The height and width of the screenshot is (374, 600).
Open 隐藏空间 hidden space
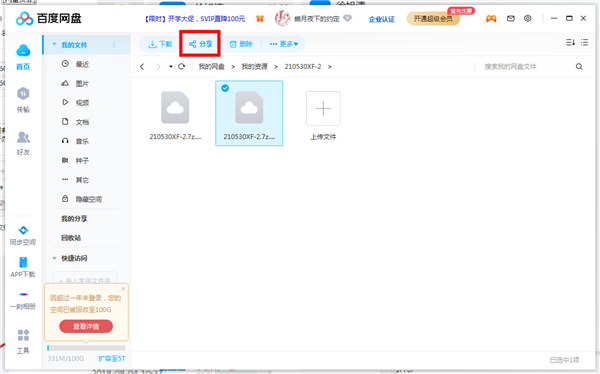(82, 199)
